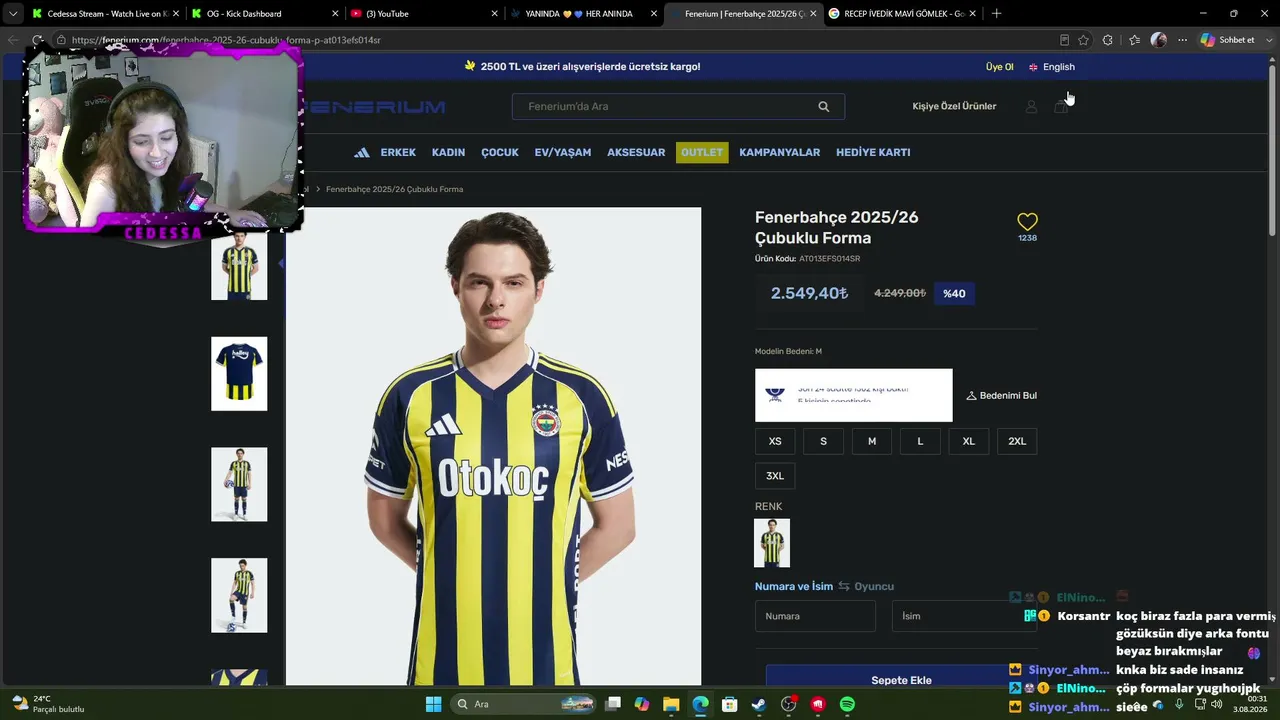Open the HEDİYE KARTI menu item
Screen dimensions: 1280x720
(x=873, y=152)
